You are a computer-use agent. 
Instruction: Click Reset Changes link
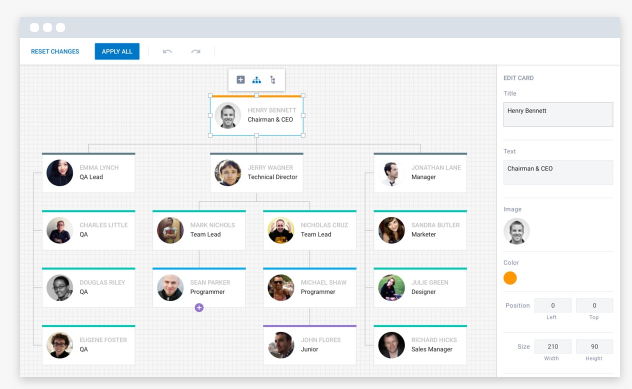coord(55,52)
